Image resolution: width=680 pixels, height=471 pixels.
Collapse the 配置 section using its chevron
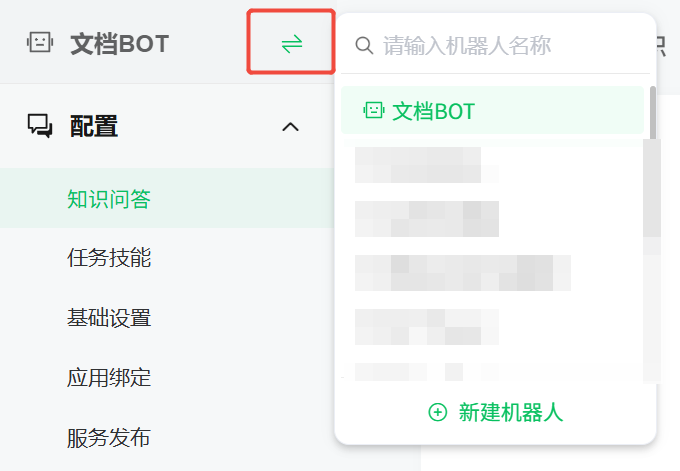click(x=291, y=127)
